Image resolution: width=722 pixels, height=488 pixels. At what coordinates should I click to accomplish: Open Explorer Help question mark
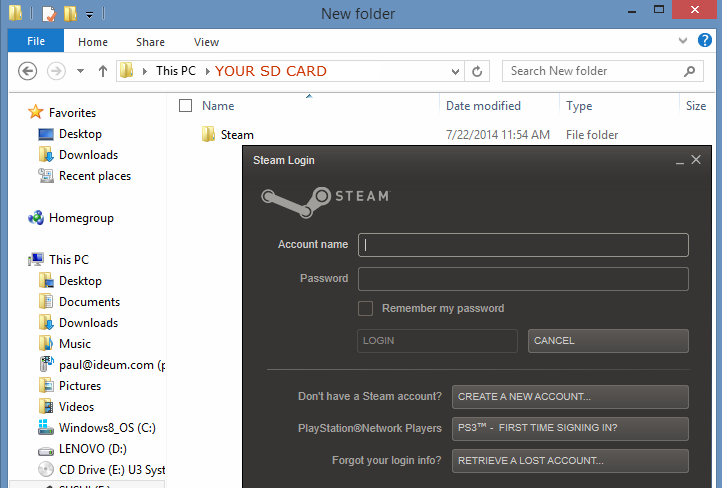[x=705, y=41]
